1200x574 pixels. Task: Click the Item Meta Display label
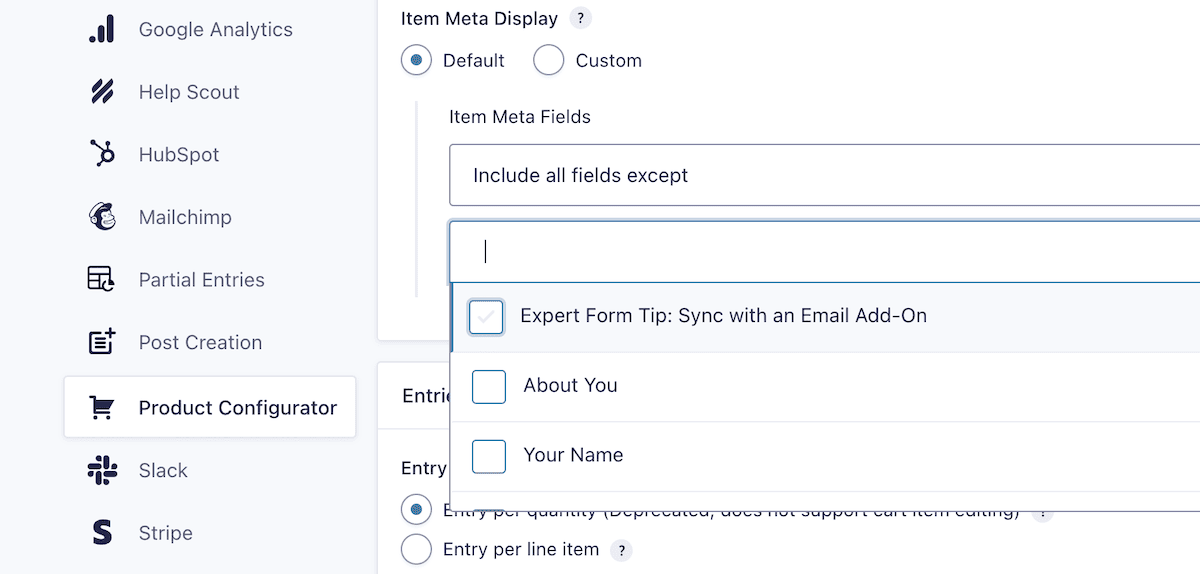tap(479, 18)
